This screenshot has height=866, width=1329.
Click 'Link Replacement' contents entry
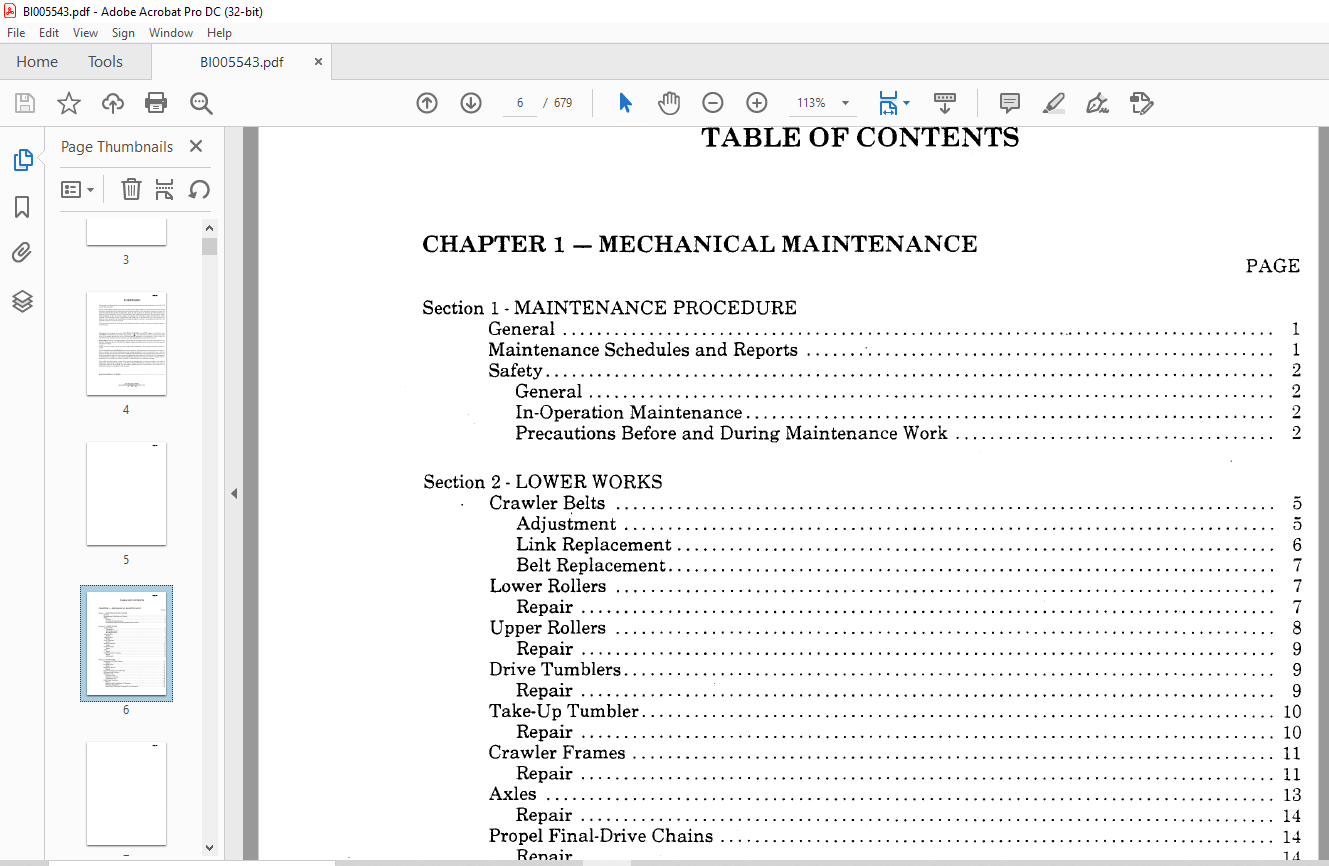point(594,545)
